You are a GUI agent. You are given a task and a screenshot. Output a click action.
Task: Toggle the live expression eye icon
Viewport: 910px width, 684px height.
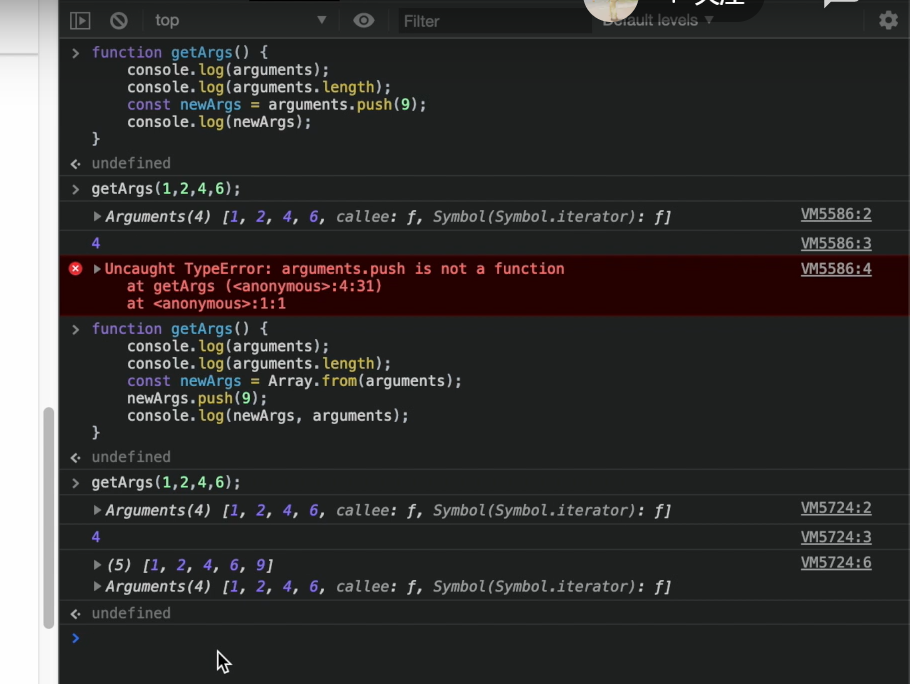pos(364,21)
